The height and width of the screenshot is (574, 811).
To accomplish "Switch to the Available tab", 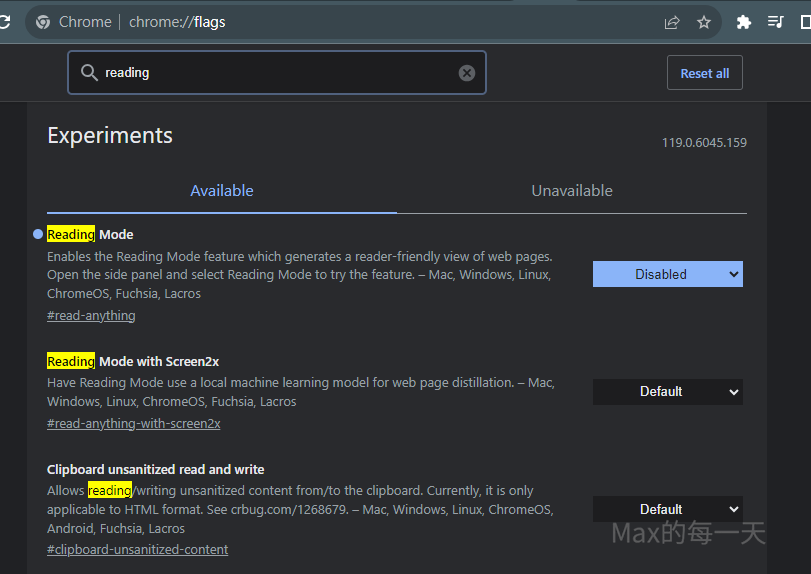I will coord(222,191).
